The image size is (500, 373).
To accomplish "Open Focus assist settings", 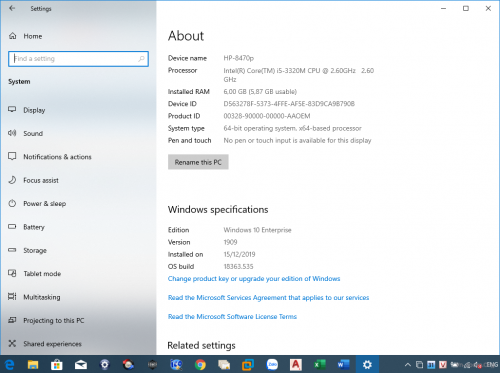I will click(x=41, y=180).
